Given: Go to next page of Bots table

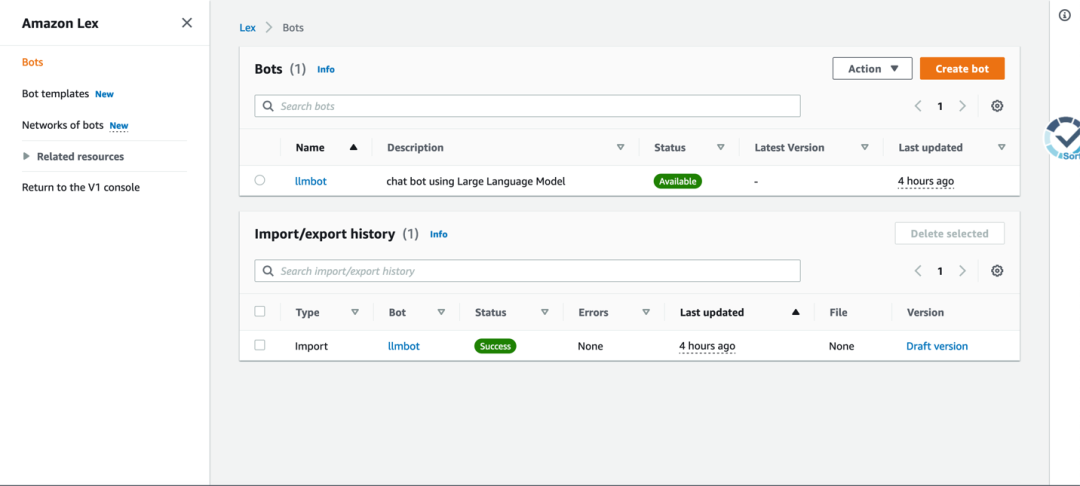Looking at the screenshot, I should tap(962, 106).
